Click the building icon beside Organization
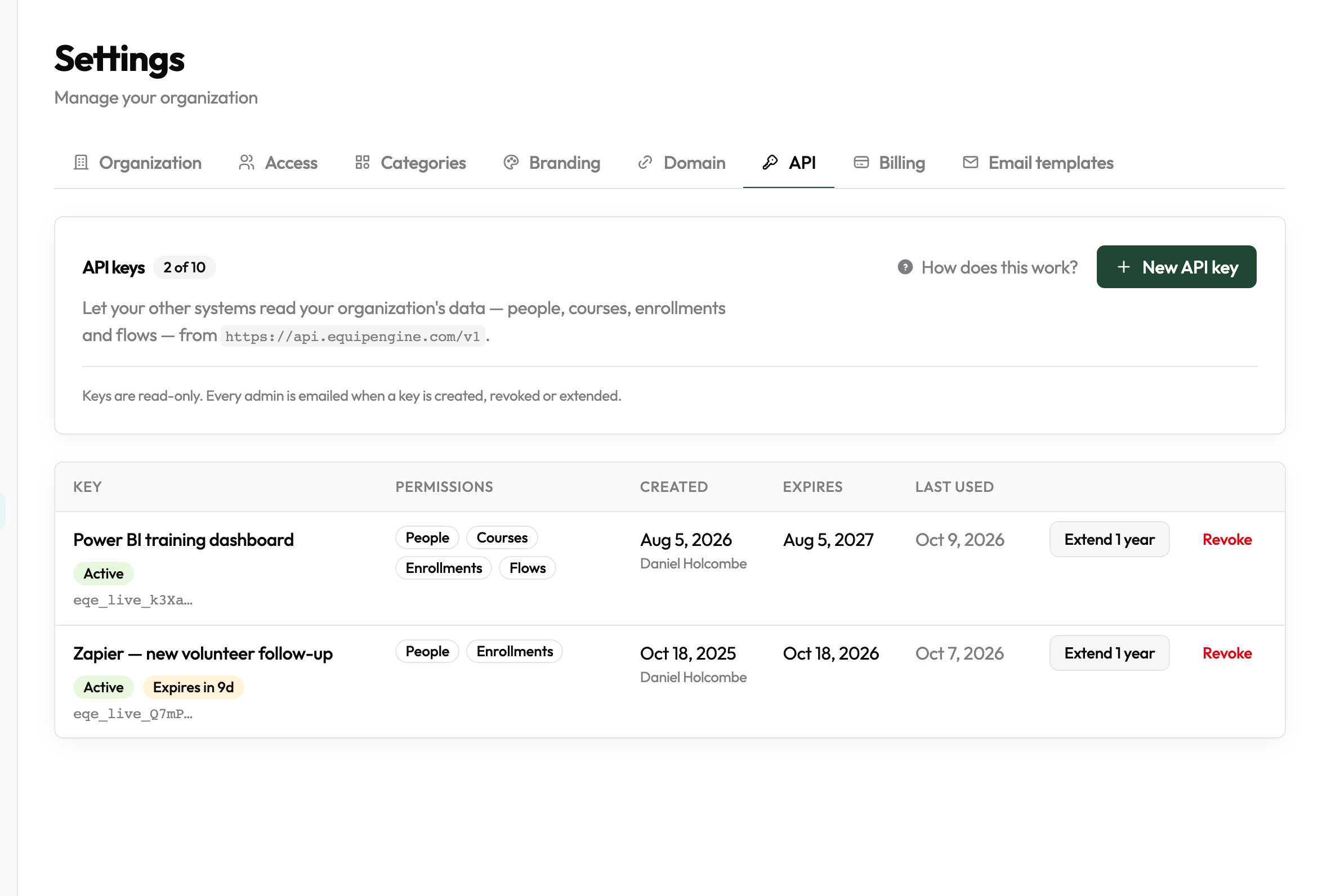Screen dimensions: 1322x896 [x=81, y=163]
